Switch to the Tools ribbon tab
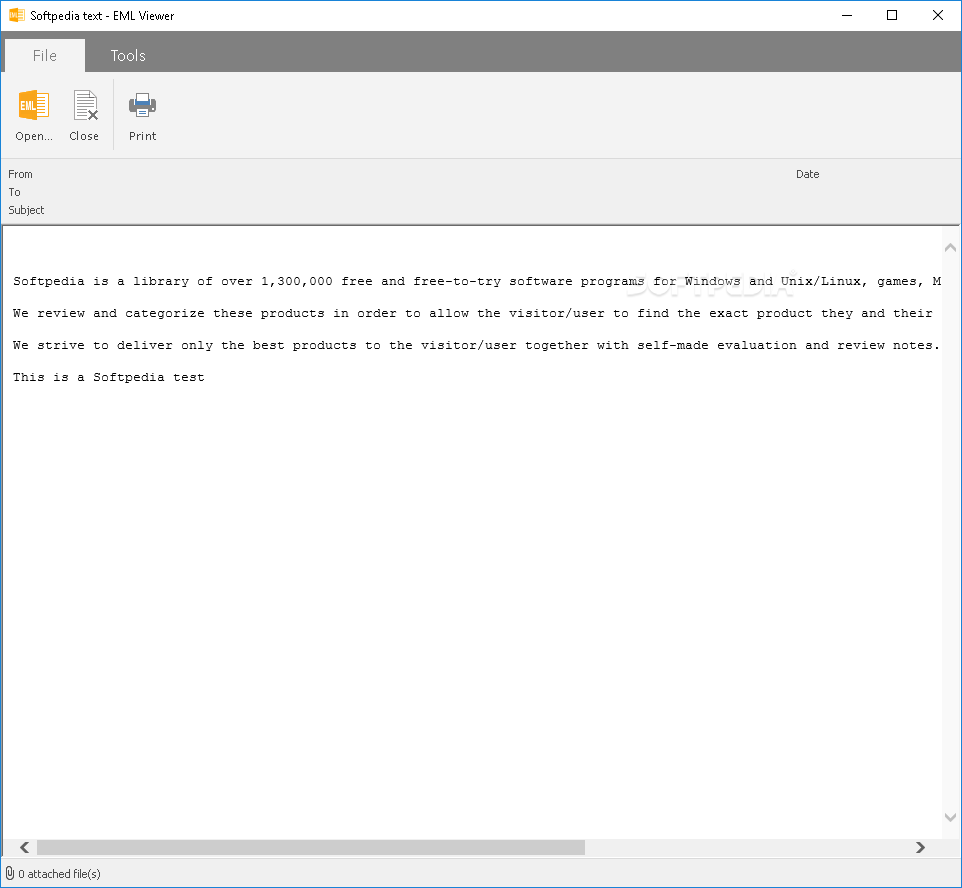This screenshot has width=962, height=888. 128,56
